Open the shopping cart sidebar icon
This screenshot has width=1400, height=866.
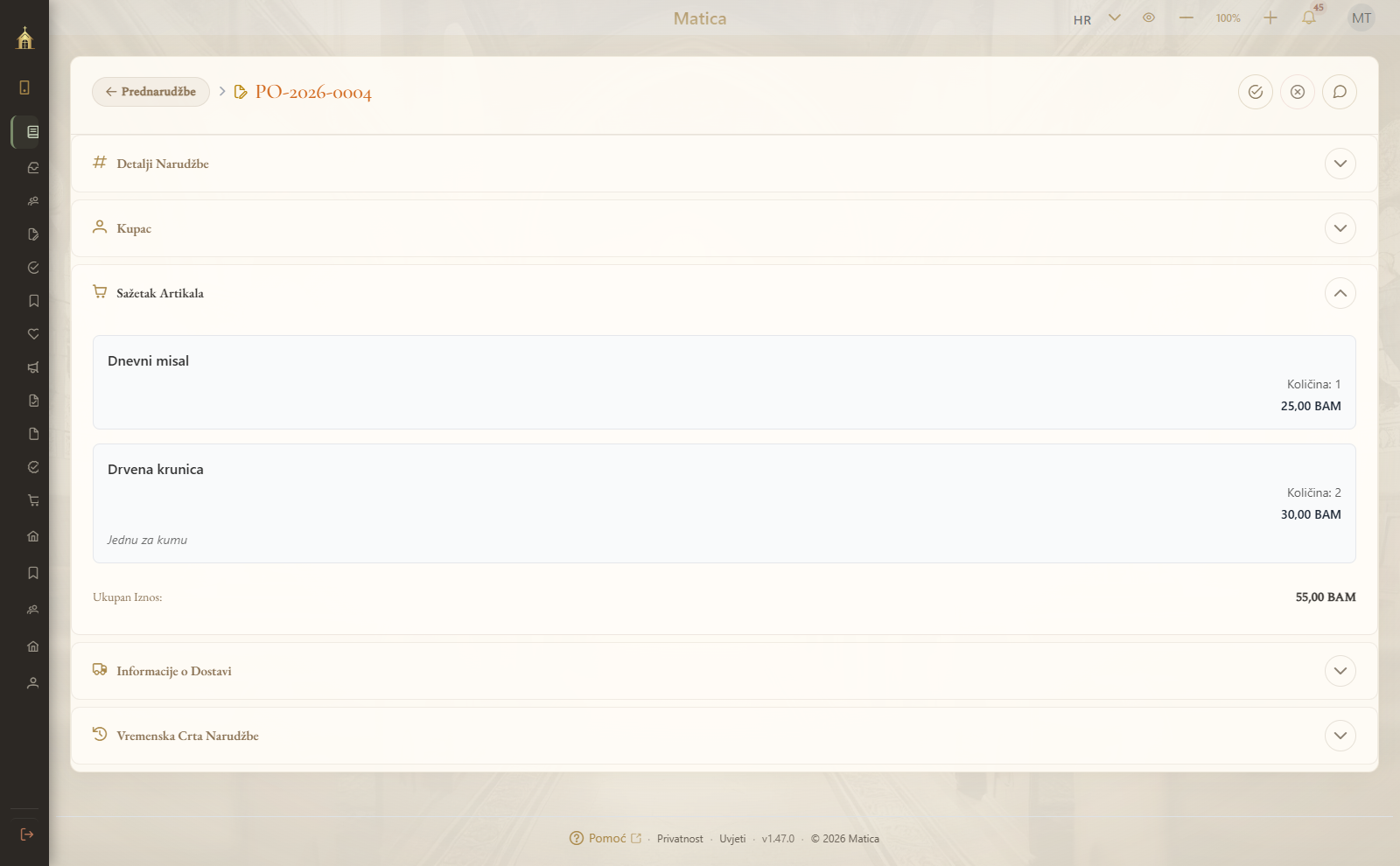click(33, 500)
